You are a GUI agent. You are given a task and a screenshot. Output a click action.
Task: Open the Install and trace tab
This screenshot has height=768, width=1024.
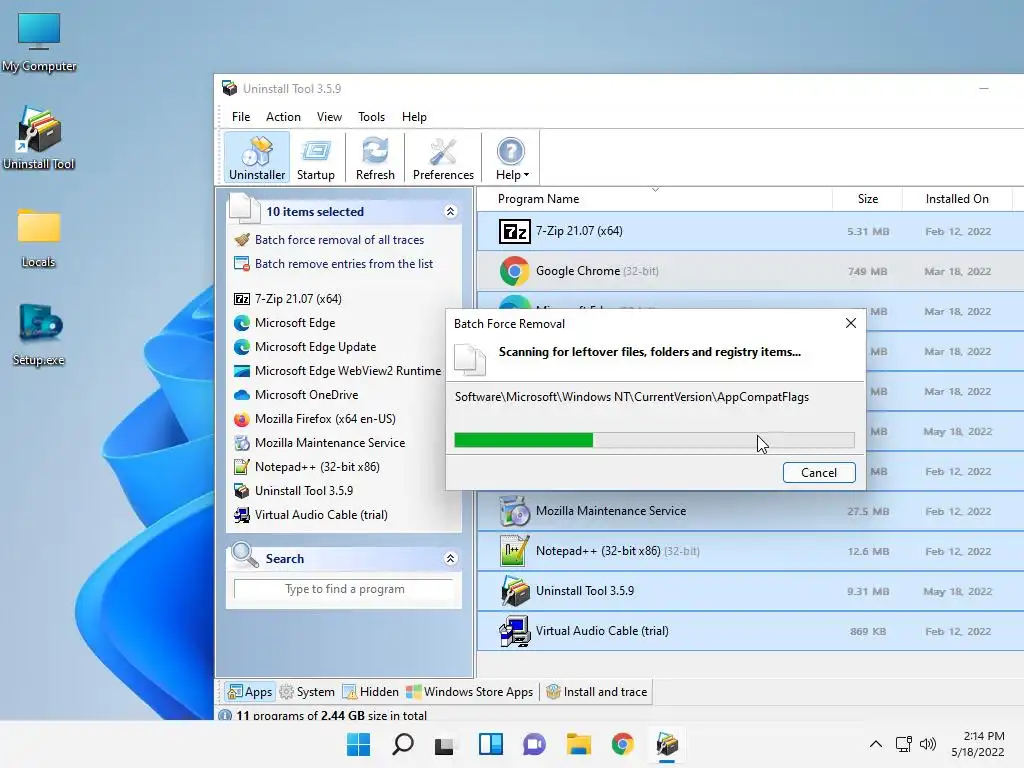596,692
